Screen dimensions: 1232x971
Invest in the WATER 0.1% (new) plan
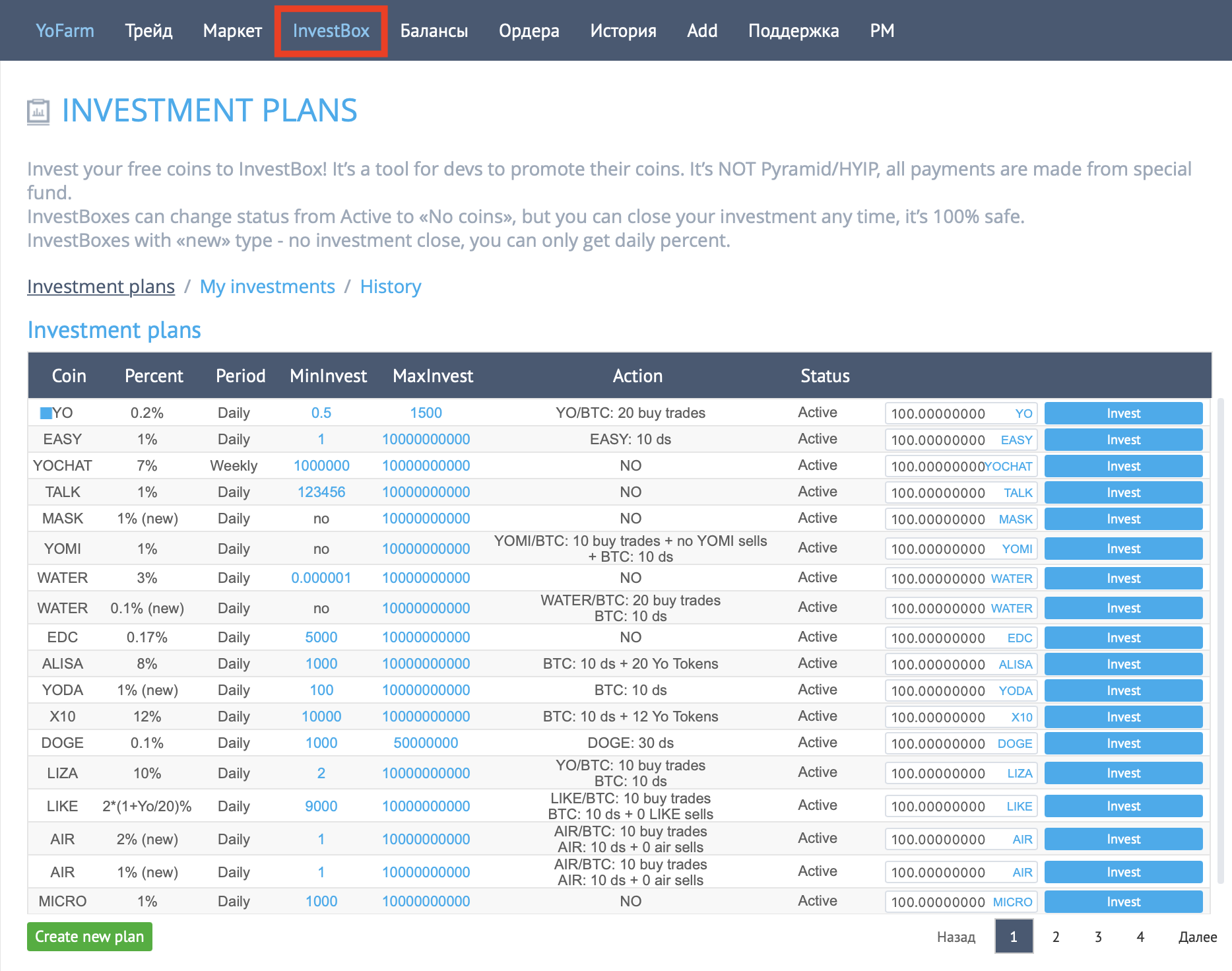point(1123,608)
